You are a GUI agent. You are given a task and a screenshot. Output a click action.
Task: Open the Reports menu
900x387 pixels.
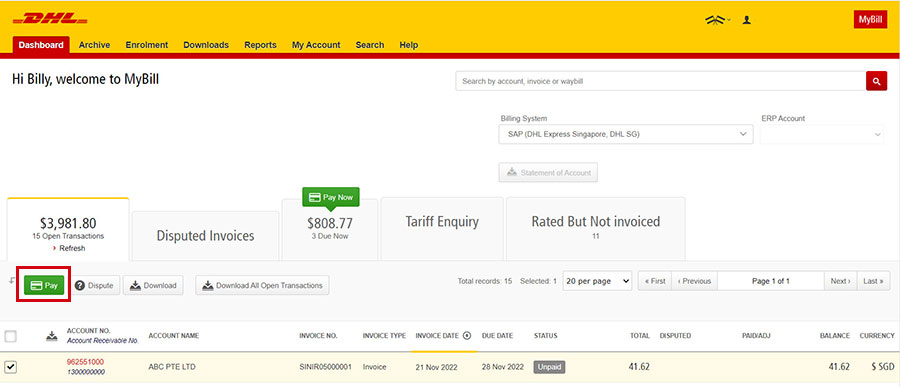[260, 45]
